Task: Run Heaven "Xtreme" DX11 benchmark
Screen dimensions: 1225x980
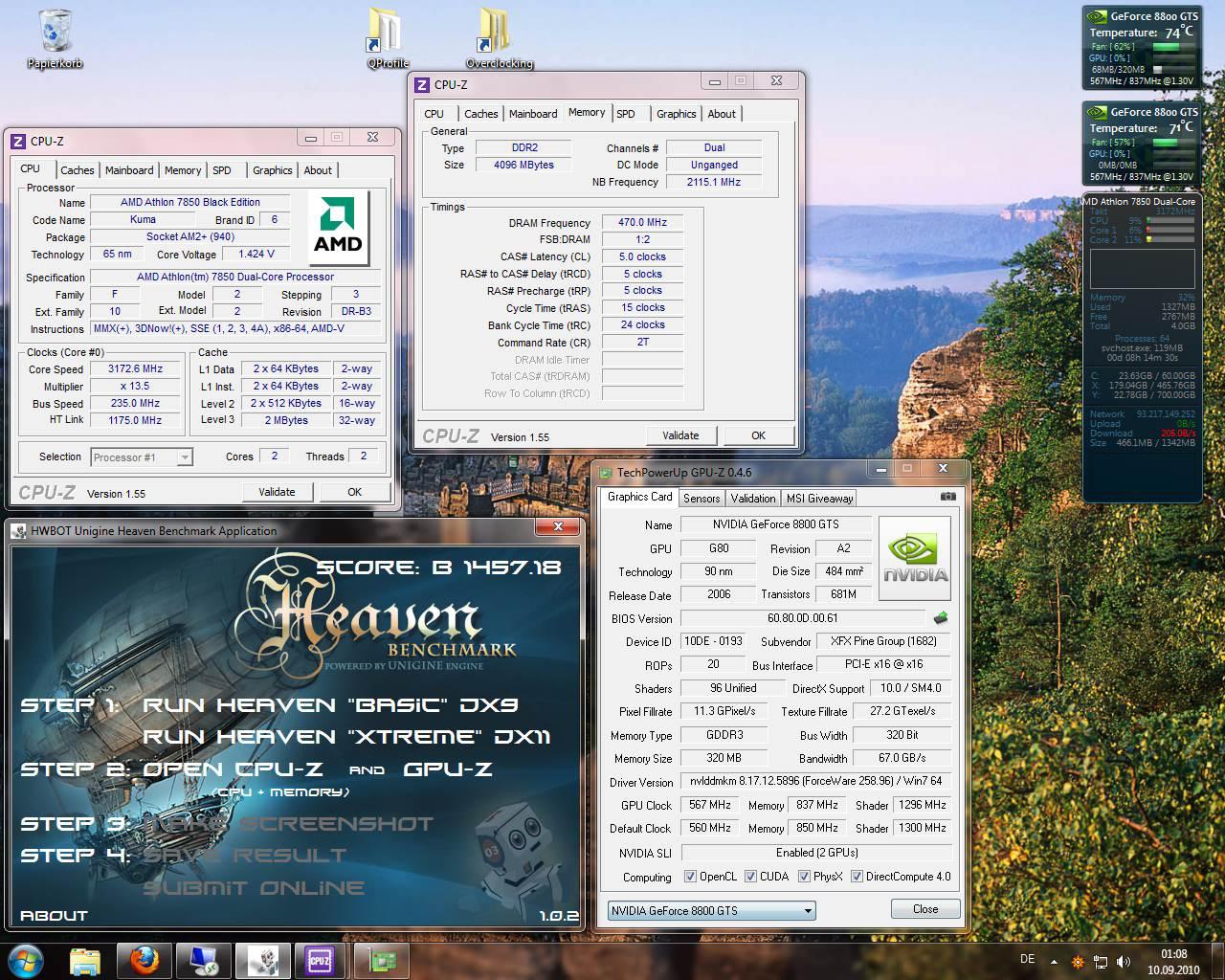Action: pos(346,737)
